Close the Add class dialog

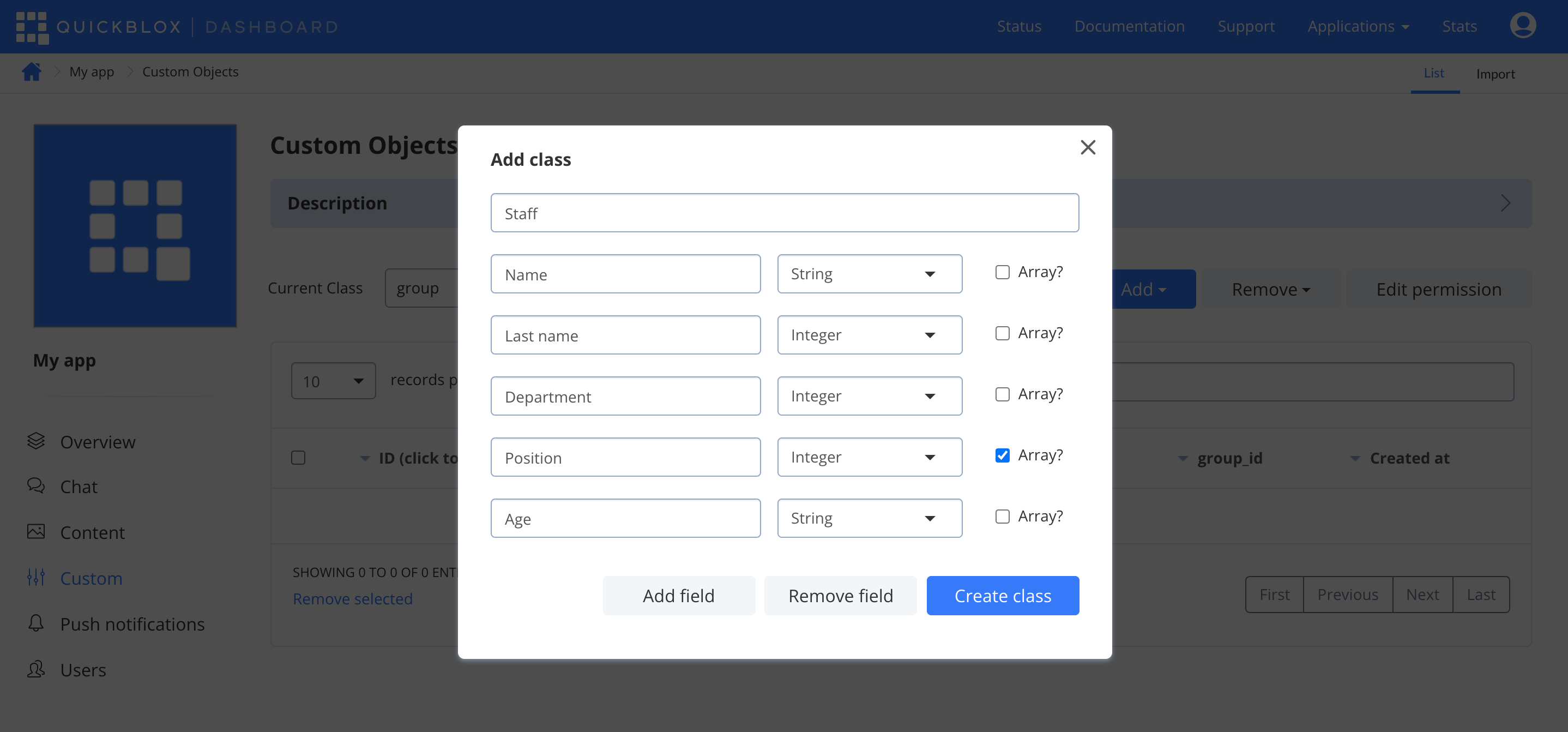[x=1087, y=147]
